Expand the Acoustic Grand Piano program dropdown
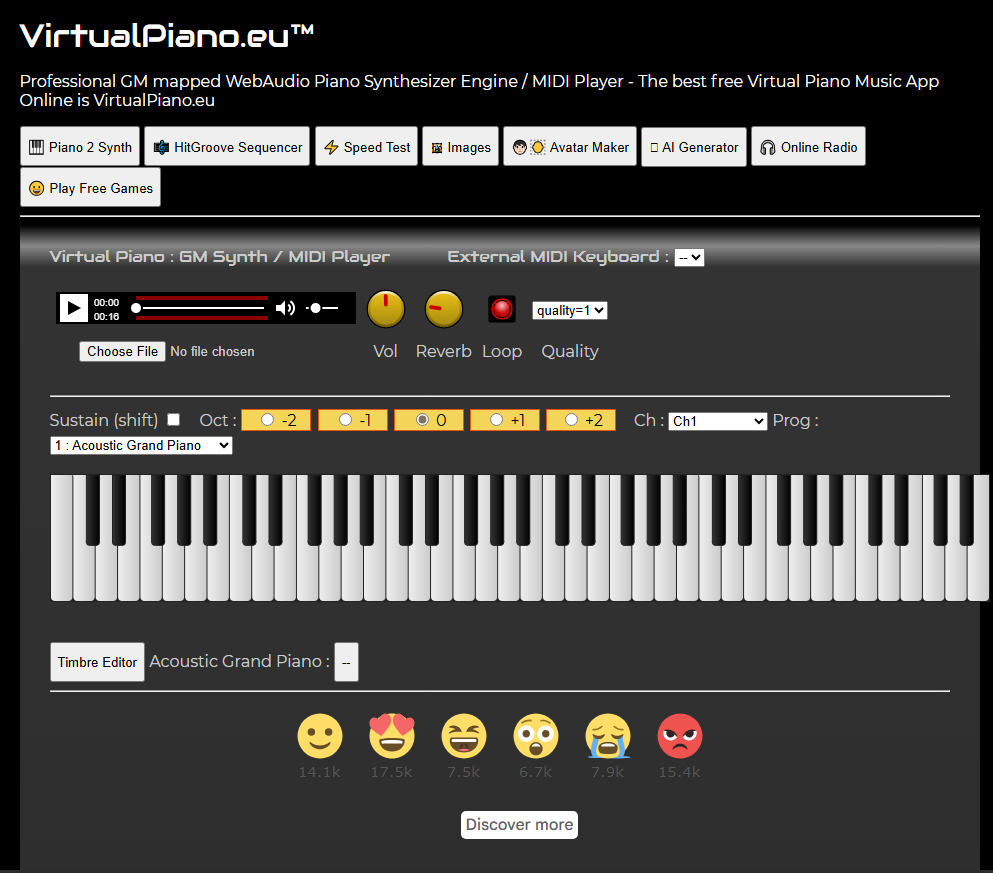This screenshot has height=873, width=993. (141, 445)
